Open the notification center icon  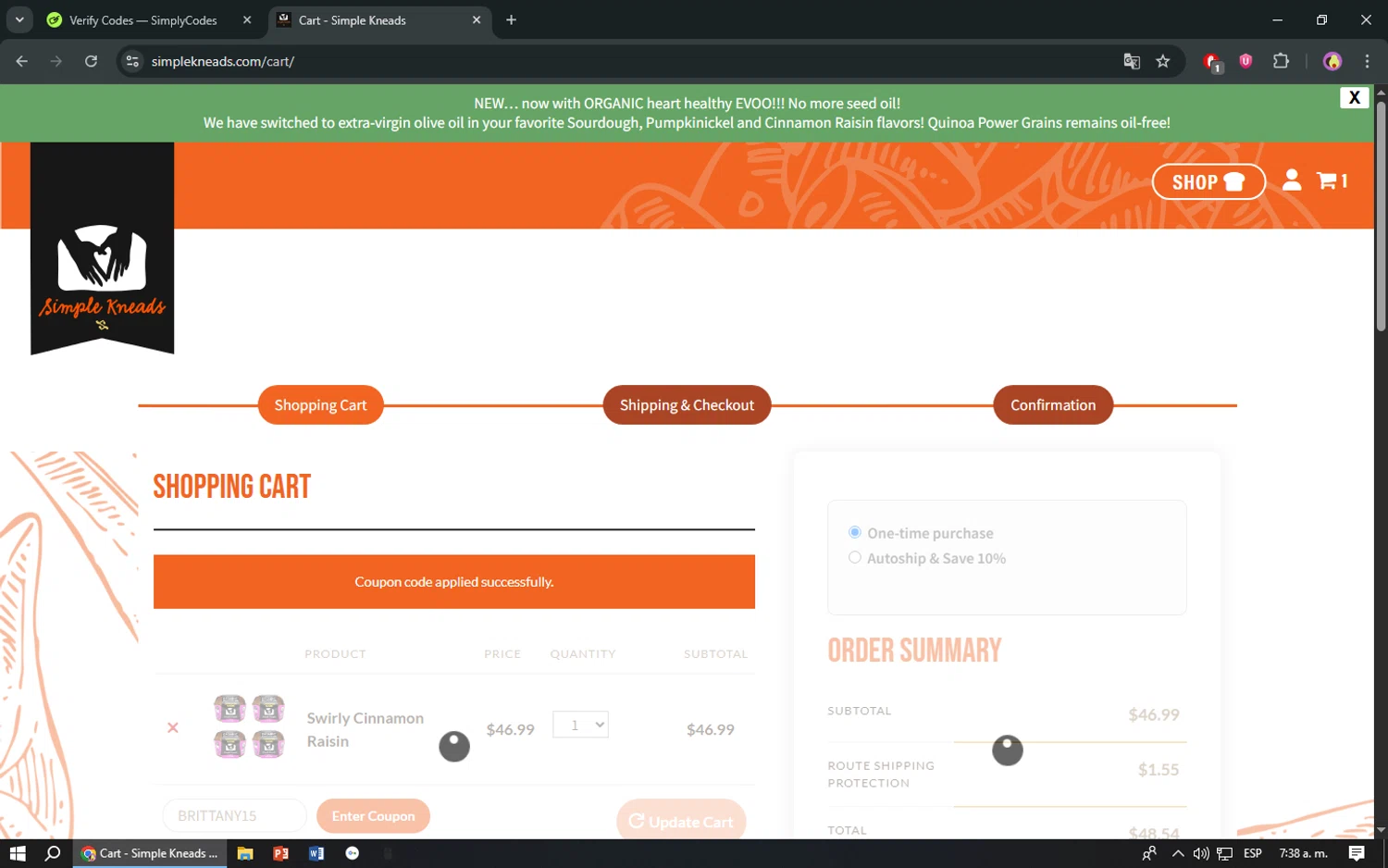click(x=1357, y=853)
